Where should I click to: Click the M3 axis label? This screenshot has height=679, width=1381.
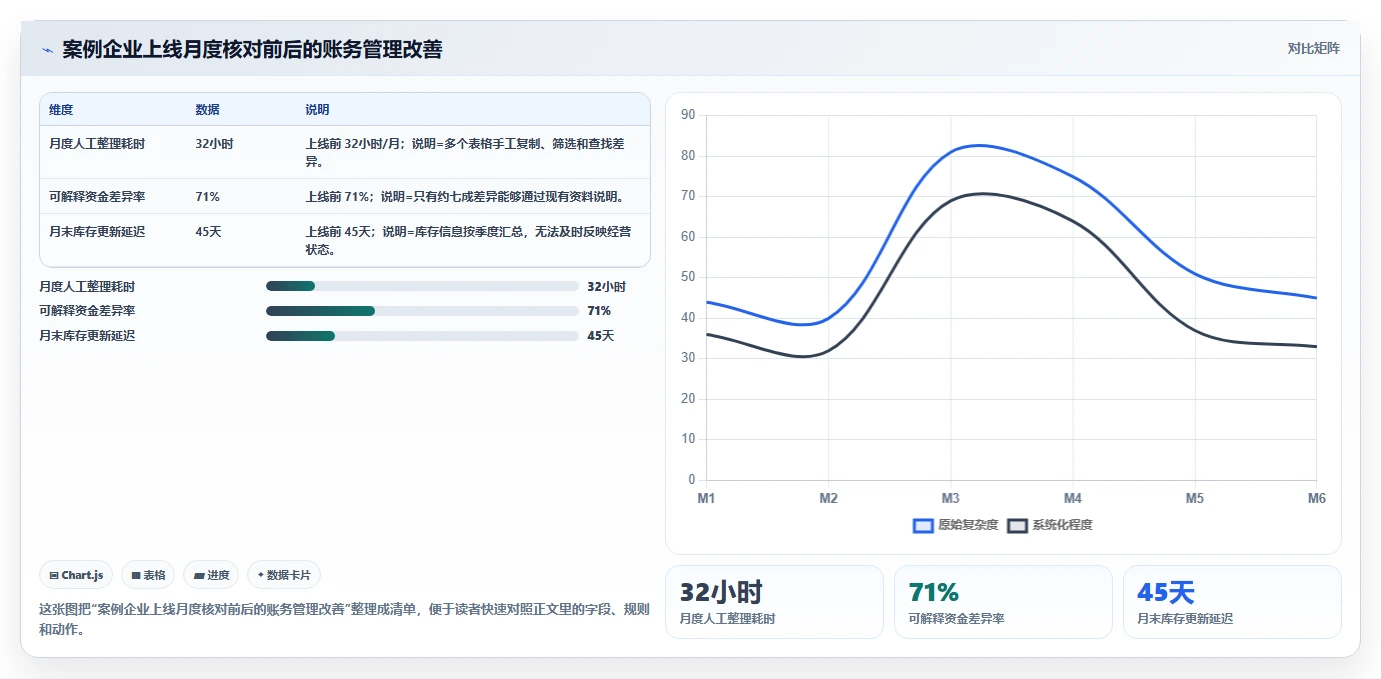coord(950,498)
